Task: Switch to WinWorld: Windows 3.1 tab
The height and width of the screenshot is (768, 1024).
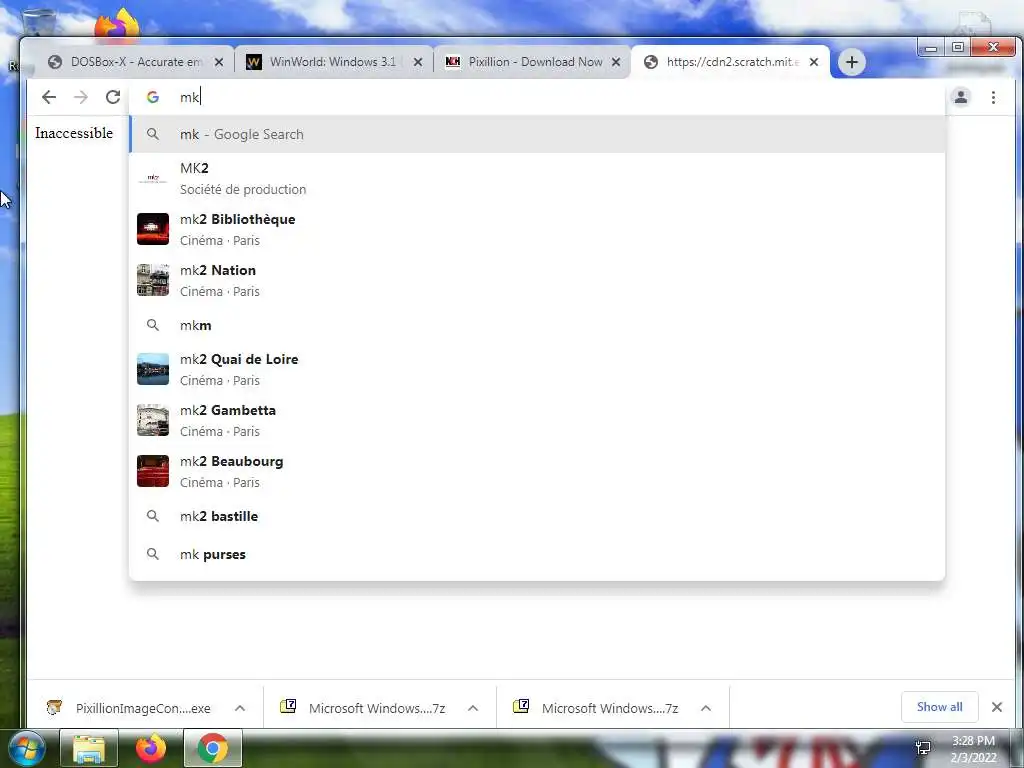Action: pos(332,62)
